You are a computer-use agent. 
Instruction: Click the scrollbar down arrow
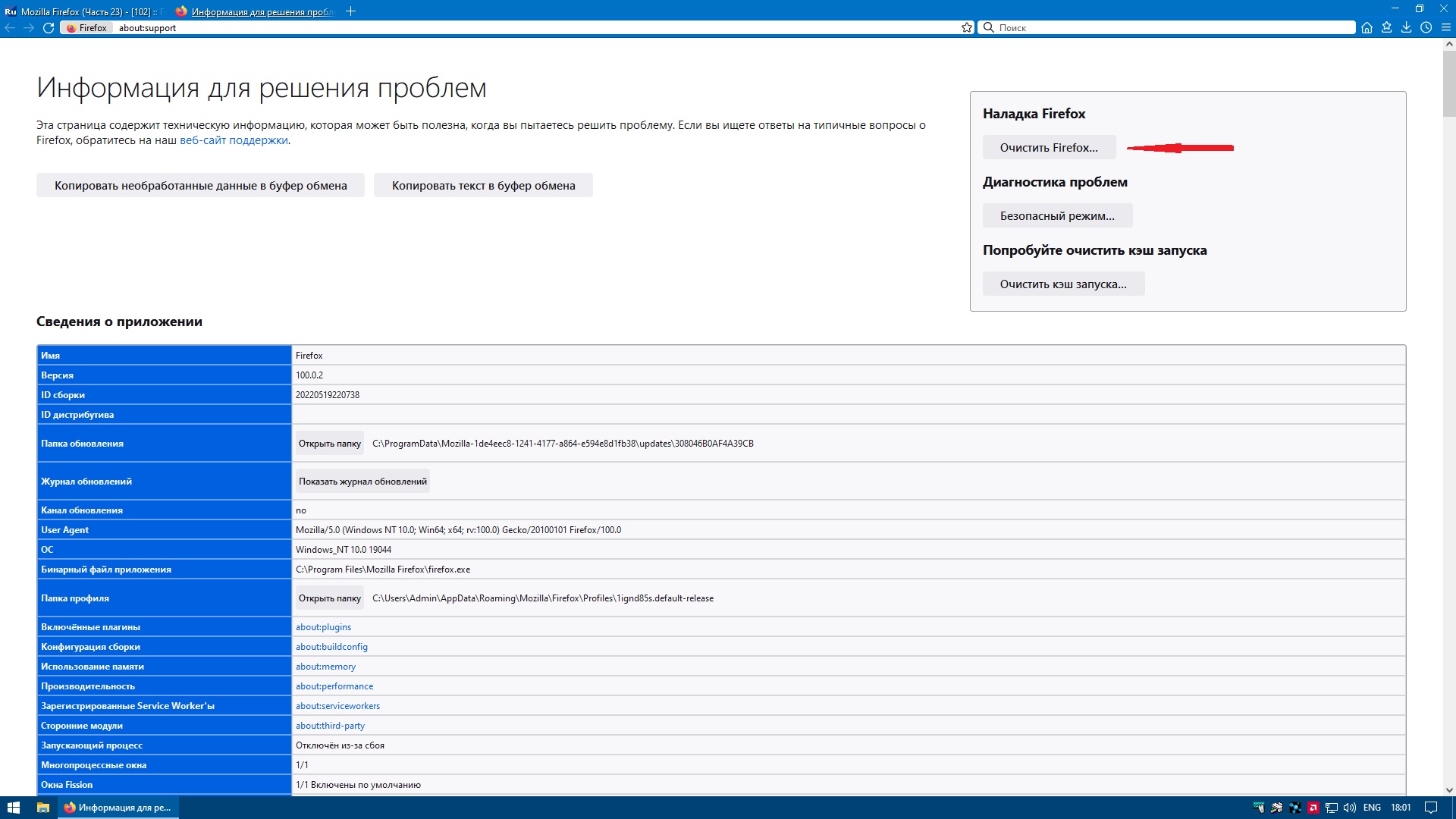click(x=1449, y=790)
